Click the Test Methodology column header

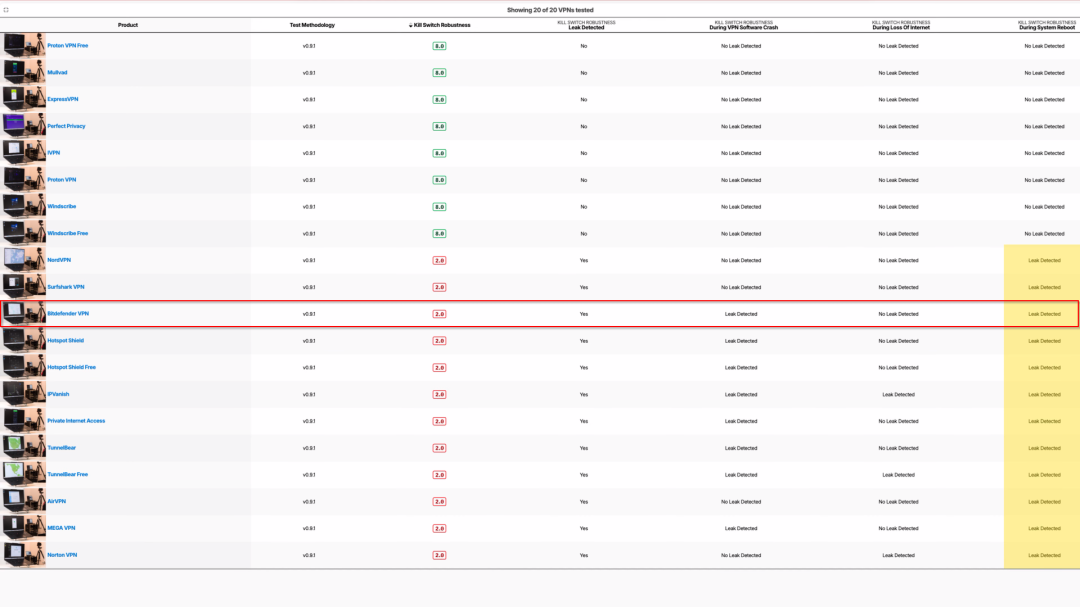tap(312, 25)
